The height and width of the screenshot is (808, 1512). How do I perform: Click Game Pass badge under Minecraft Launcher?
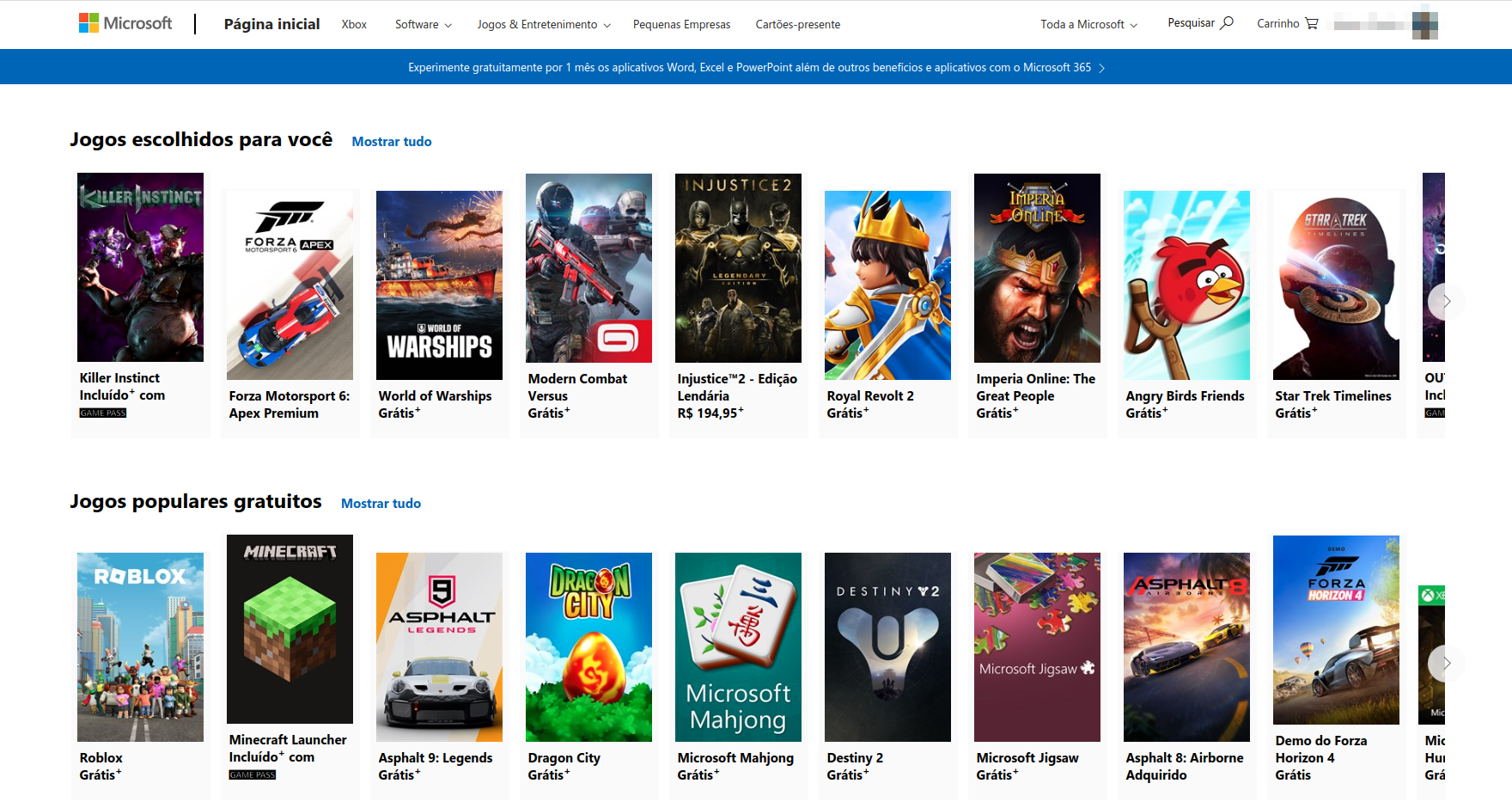point(253,775)
